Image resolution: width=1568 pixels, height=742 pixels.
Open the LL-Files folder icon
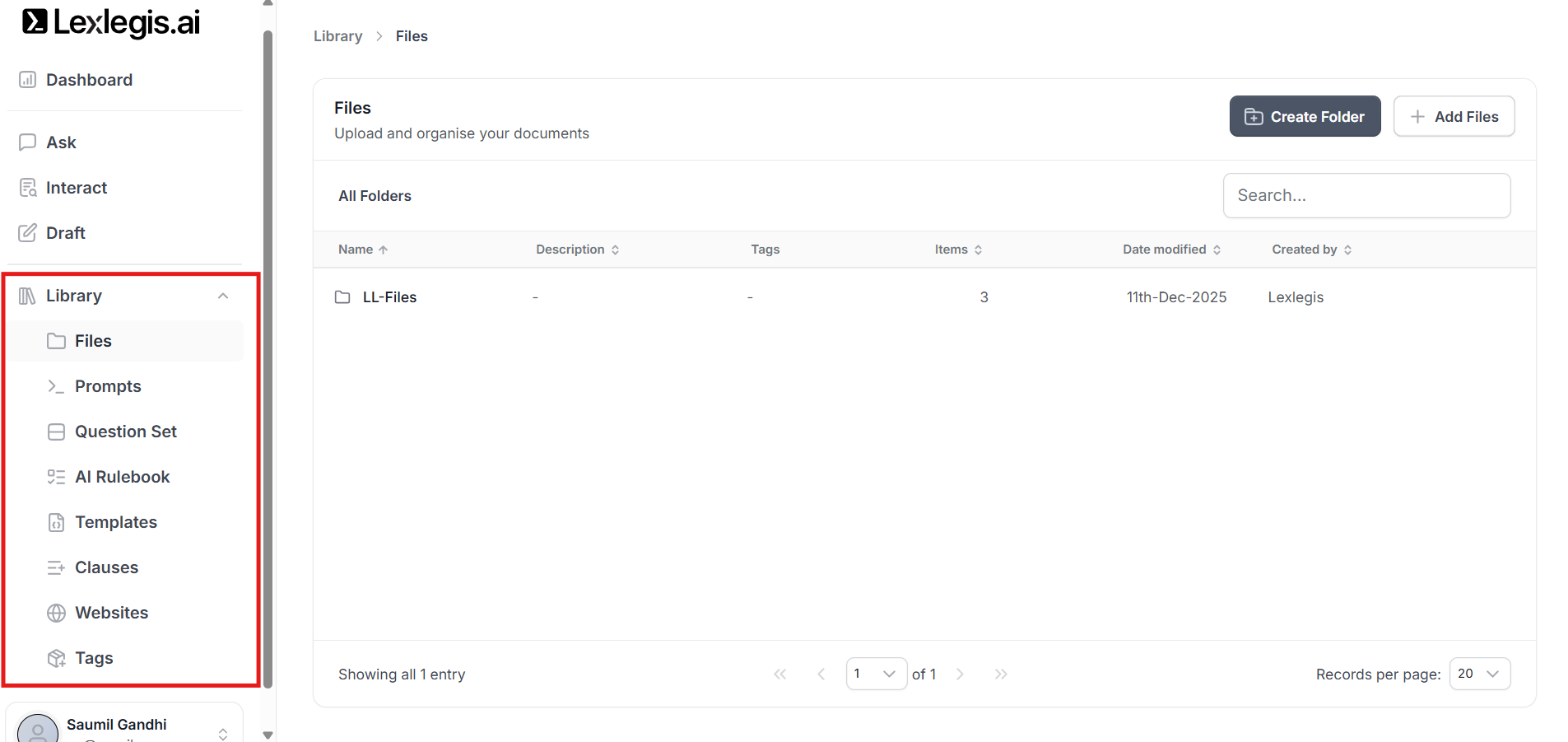[342, 297]
